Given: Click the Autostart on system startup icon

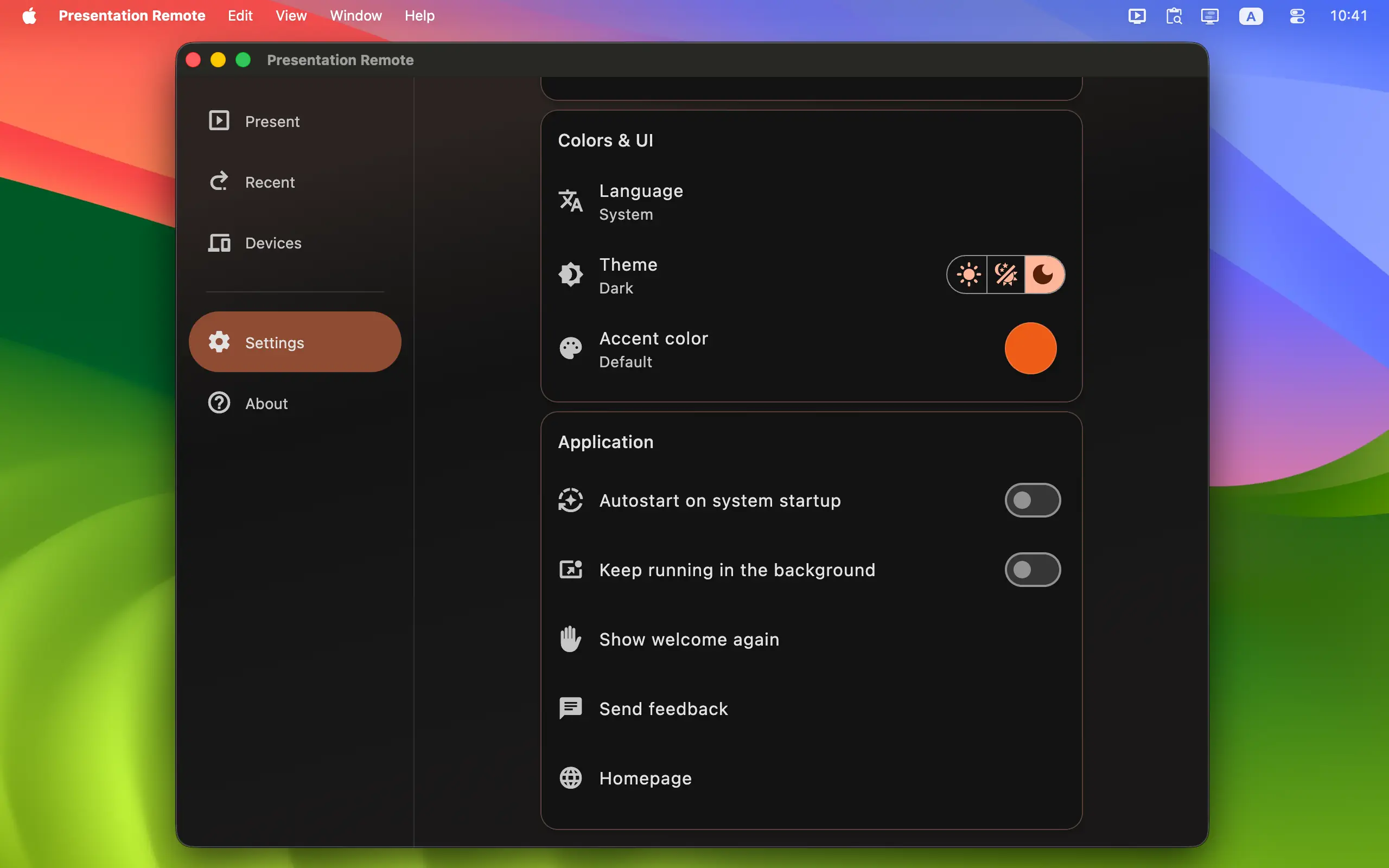Looking at the screenshot, I should (x=571, y=500).
